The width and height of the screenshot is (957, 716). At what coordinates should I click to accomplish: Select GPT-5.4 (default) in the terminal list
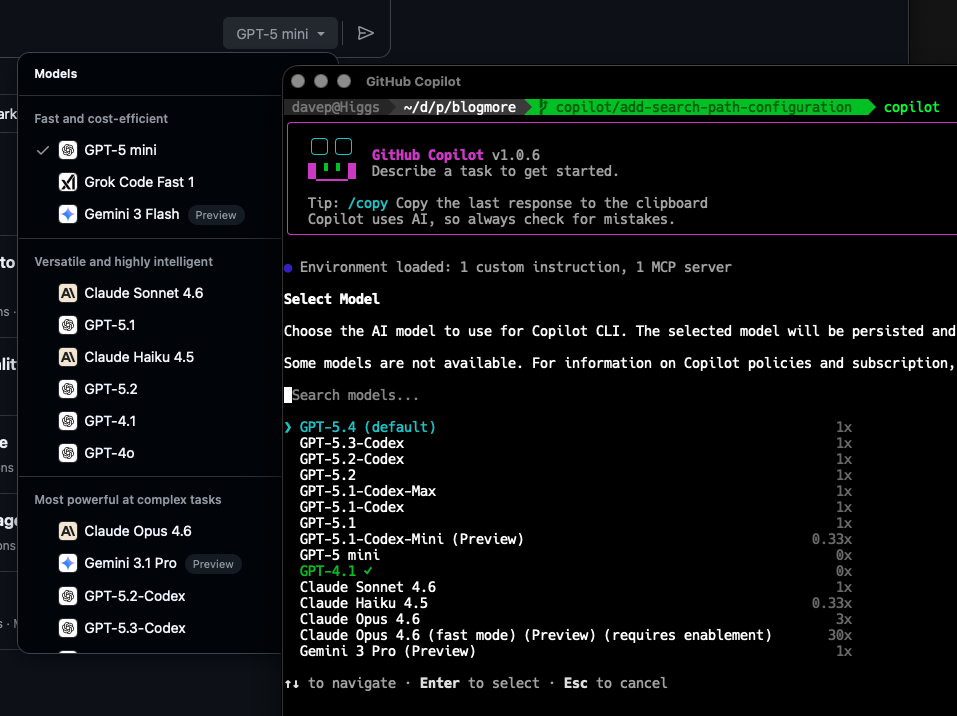coord(367,427)
